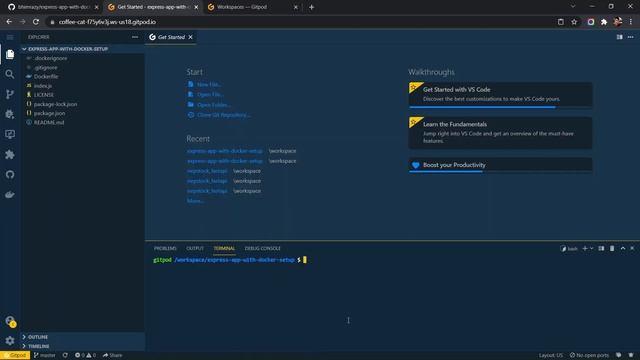Expand the Timeline section
Image resolution: width=640 pixels, height=360 pixels.
coord(83,346)
